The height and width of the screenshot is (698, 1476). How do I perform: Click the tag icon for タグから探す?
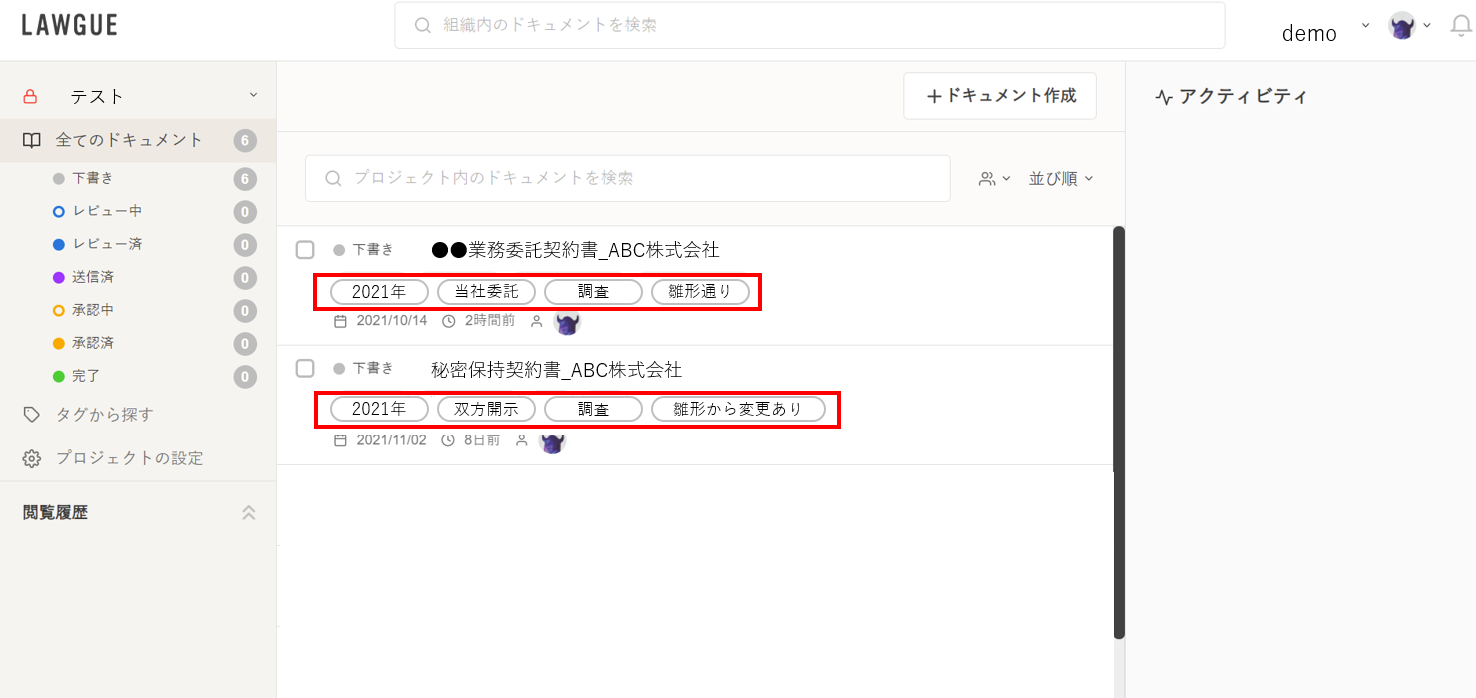pos(32,414)
